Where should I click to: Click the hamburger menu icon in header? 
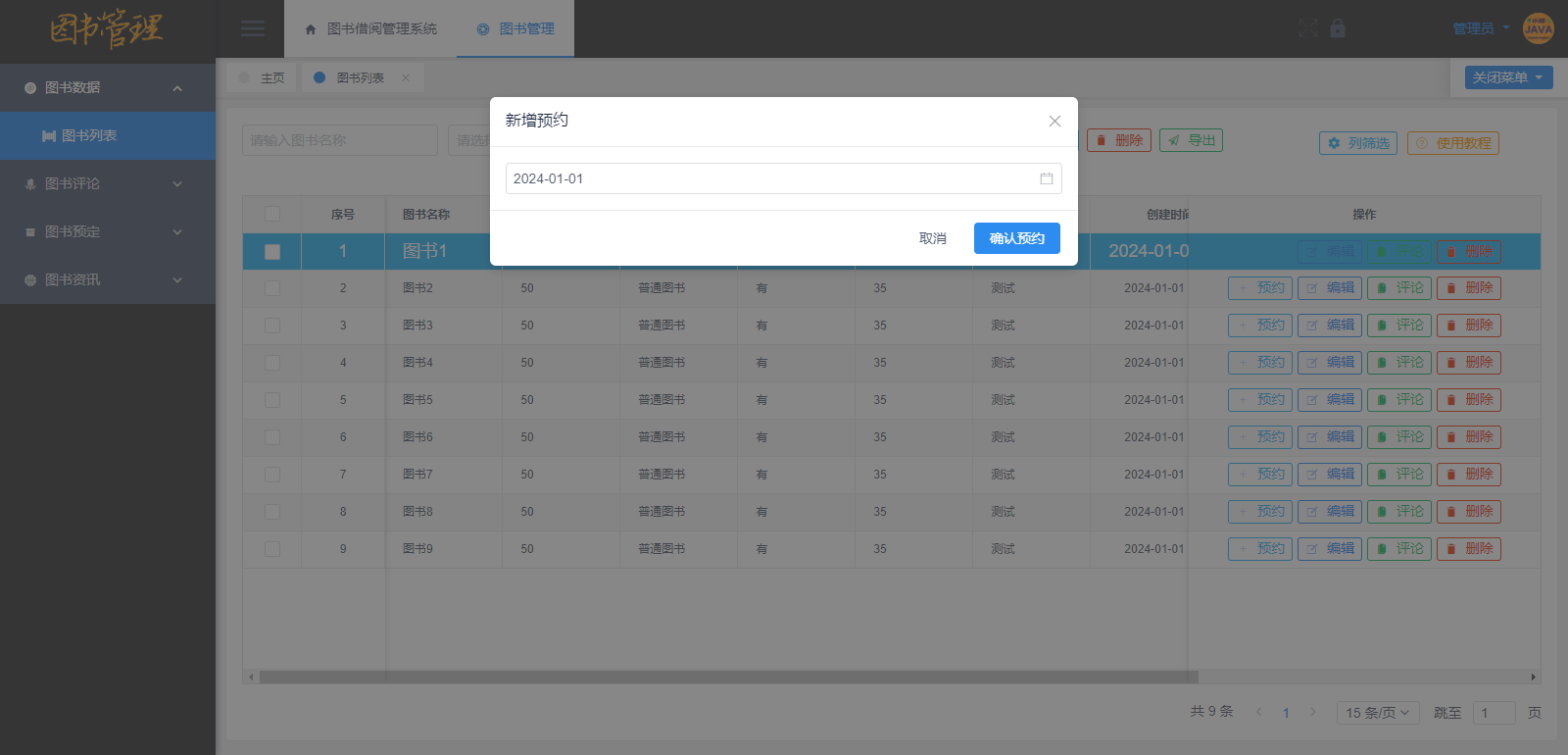(253, 28)
